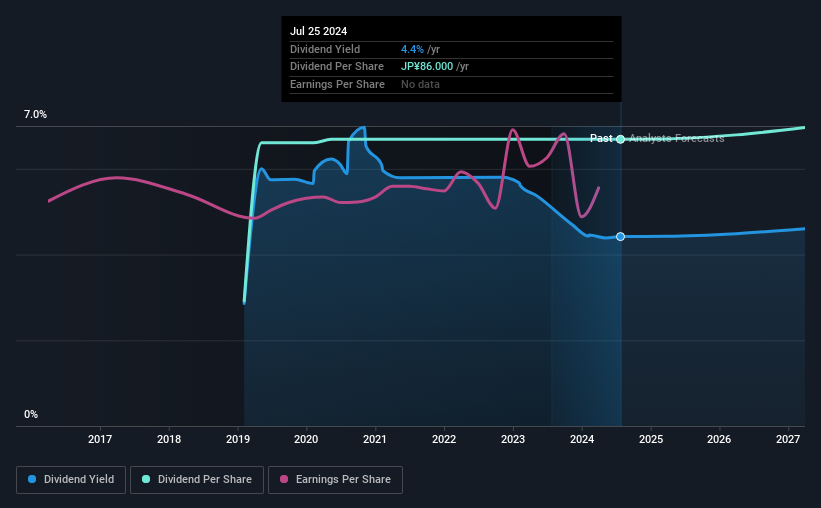This screenshot has width=821, height=508.
Task: Toggle the Earnings Per Share legend button
Action: [x=335, y=480]
